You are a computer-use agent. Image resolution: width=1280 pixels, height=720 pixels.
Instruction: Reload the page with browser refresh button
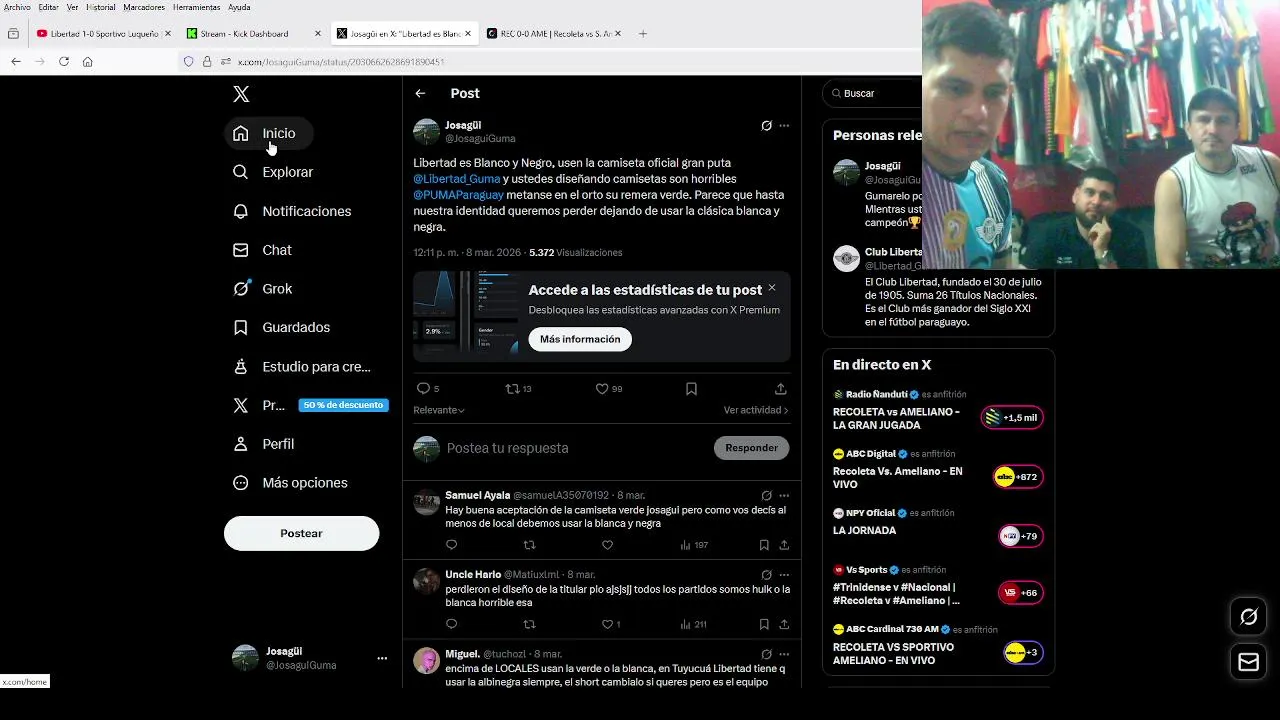[64, 61]
